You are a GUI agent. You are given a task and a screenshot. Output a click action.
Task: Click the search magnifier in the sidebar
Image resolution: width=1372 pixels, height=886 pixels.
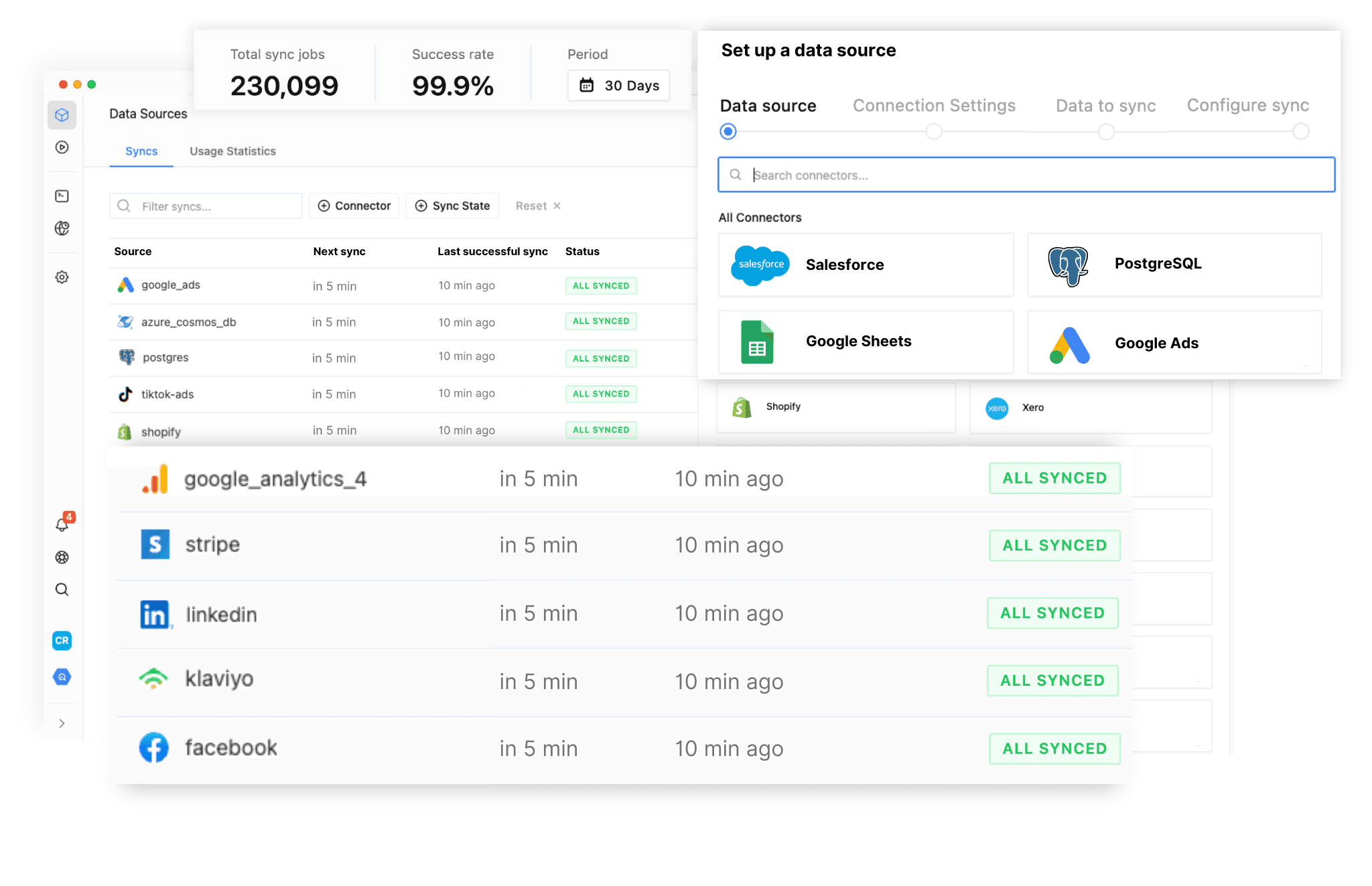click(62, 589)
